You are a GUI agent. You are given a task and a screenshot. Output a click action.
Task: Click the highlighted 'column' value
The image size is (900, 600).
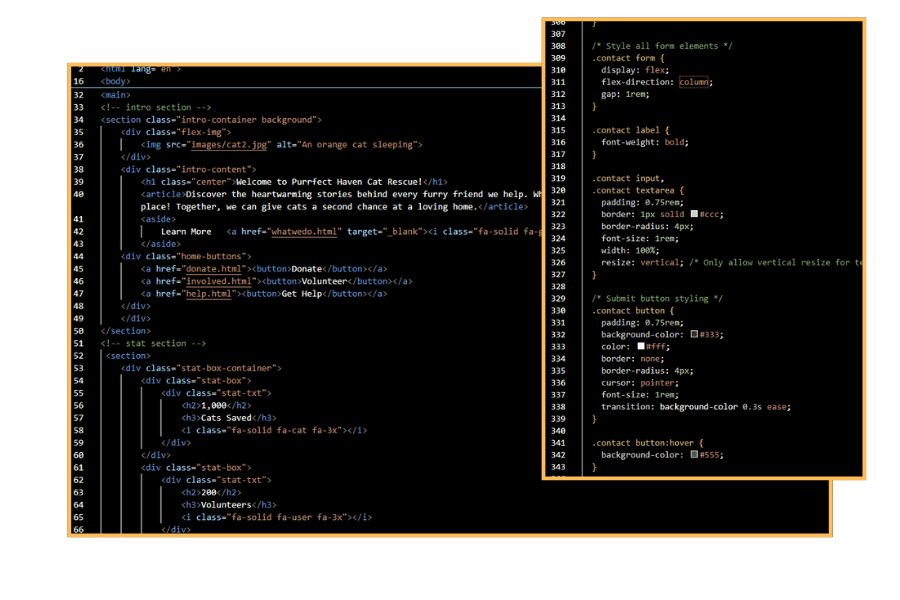[695, 82]
